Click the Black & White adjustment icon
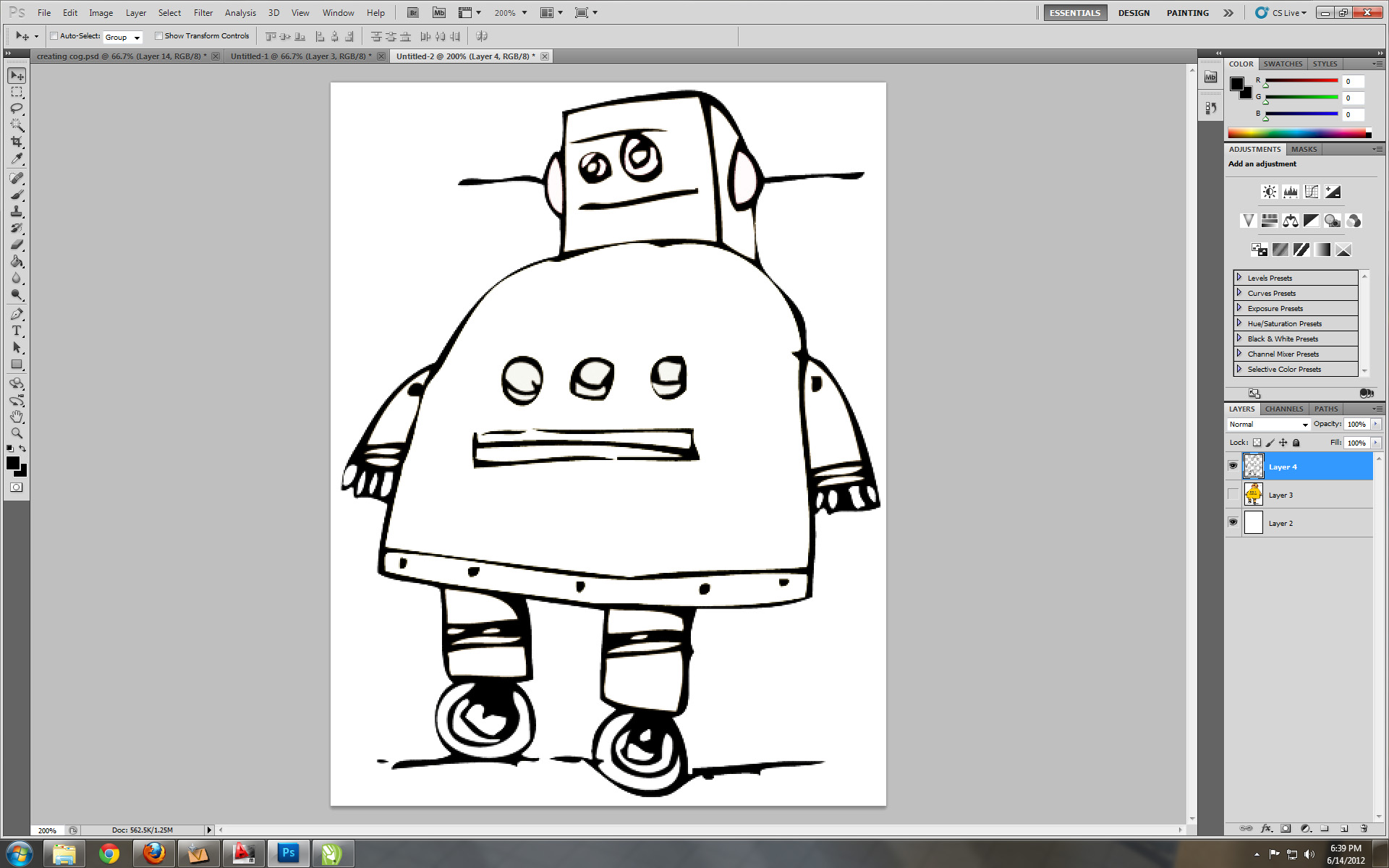Screen dimensions: 1389x868 coord(1311,221)
